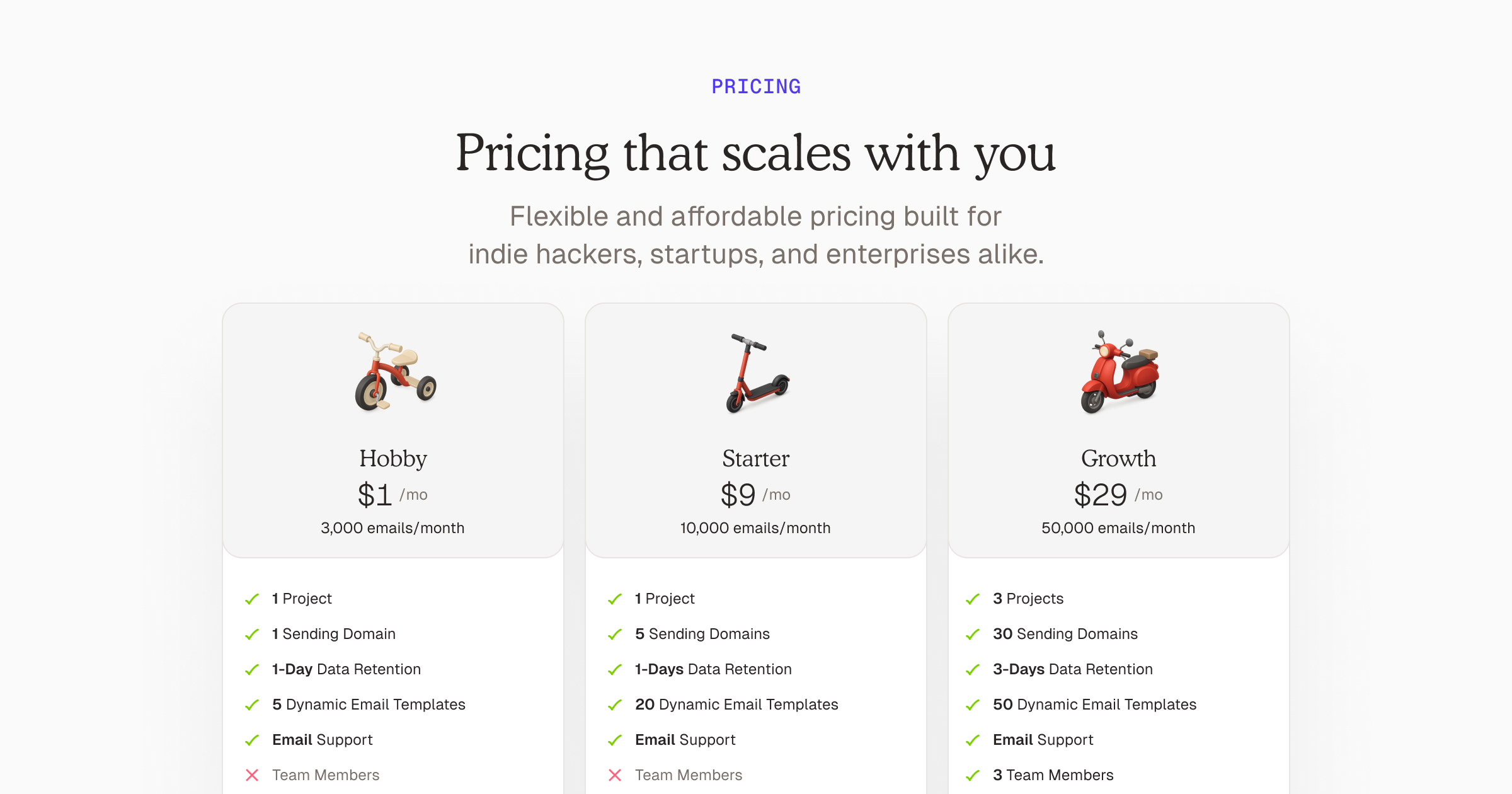Click the kick scooter icon on Starter plan
The height and width of the screenshot is (794, 1512).
(x=757, y=373)
